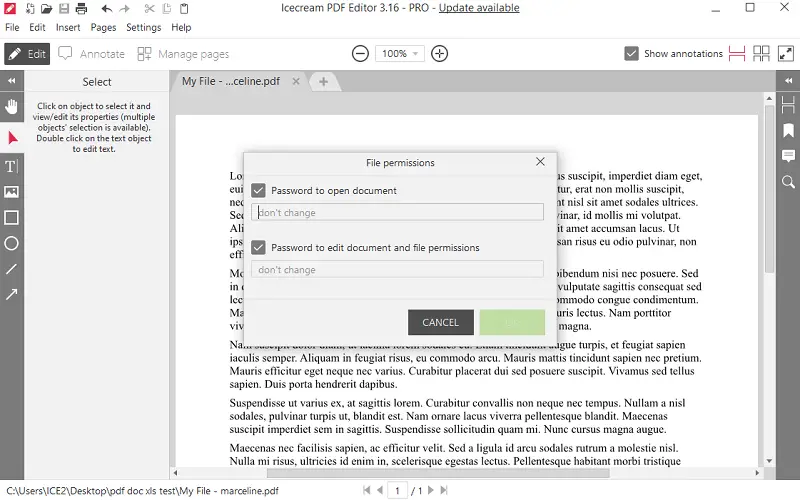Click the vertical scrollbar thumb
The height and width of the screenshot is (500, 800).
[x=769, y=189]
